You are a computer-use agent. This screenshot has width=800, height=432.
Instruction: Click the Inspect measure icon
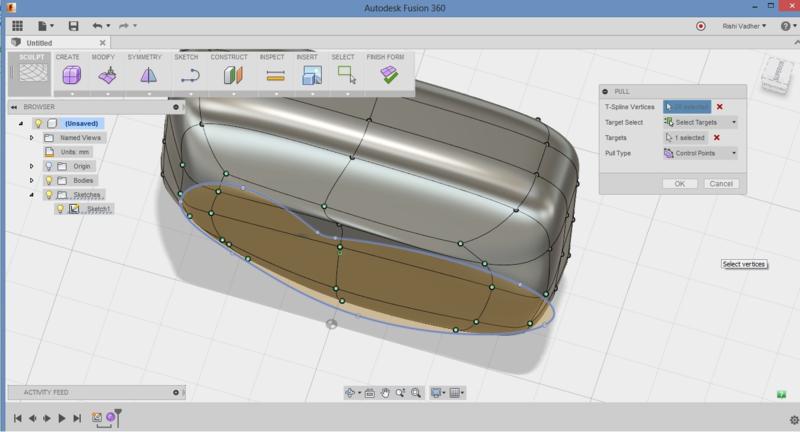coord(275,75)
